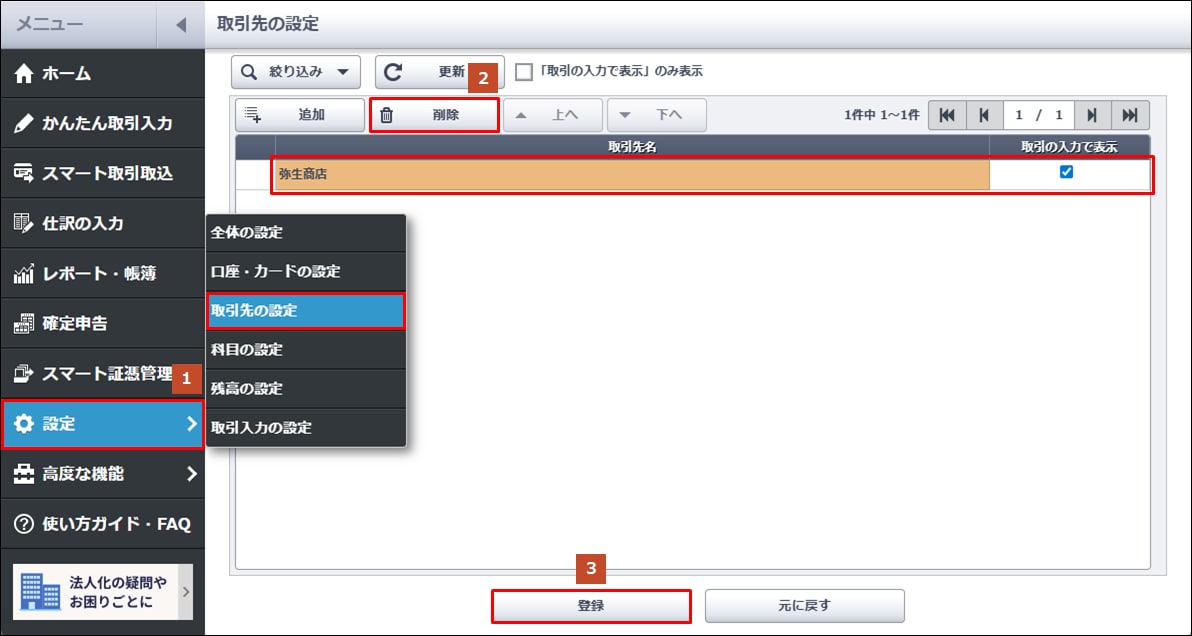Delete selected client with 削除
This screenshot has width=1192, height=636.
[434, 115]
